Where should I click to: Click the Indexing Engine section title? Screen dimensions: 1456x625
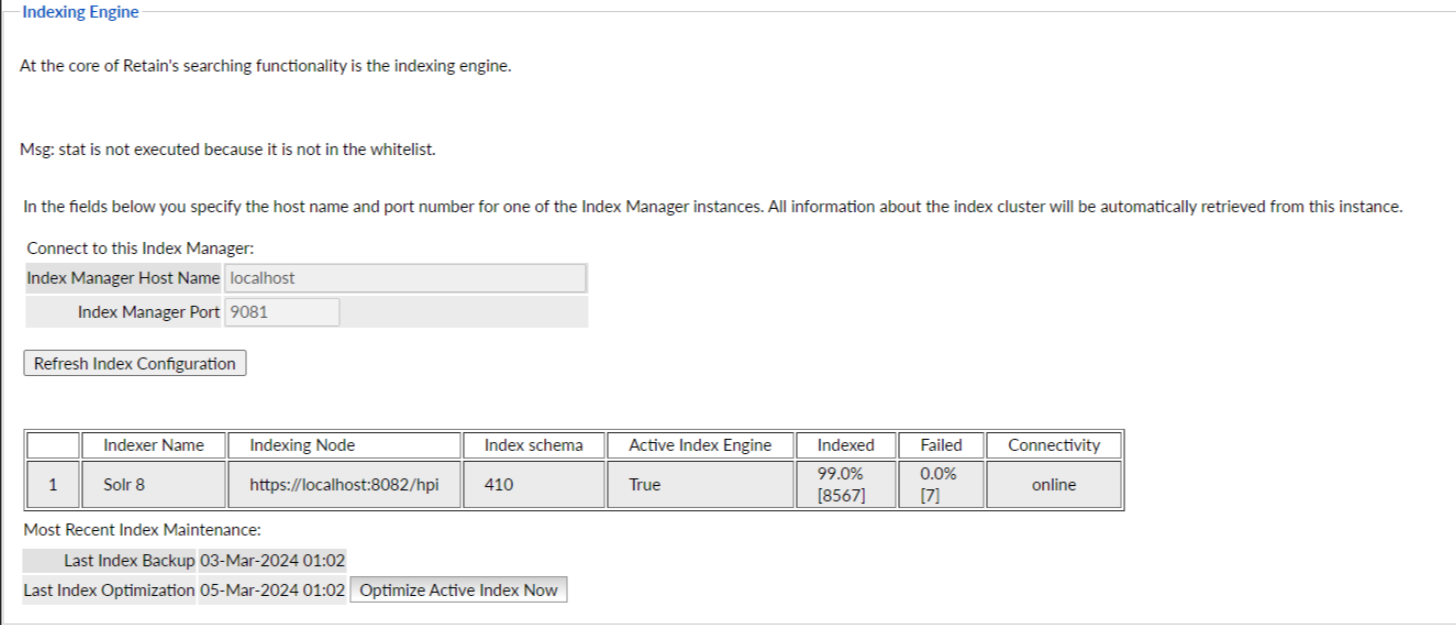[x=80, y=13]
